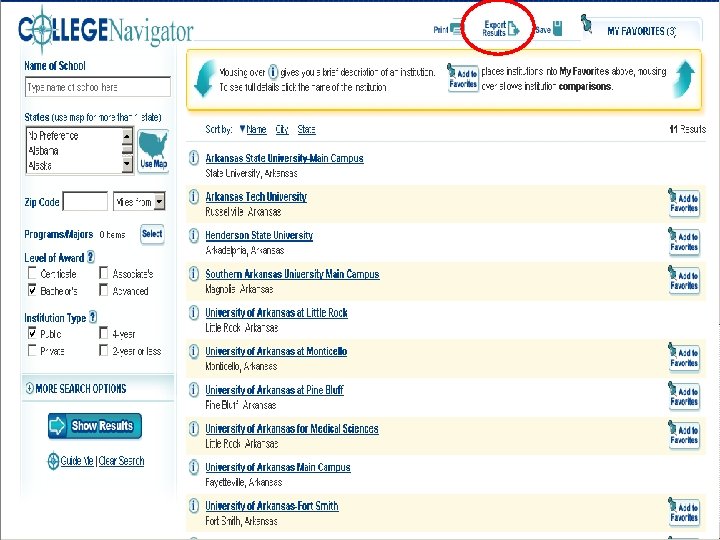Sort results by State
Image resolution: width=720 pixels, height=540 pixels.
[x=306, y=129]
